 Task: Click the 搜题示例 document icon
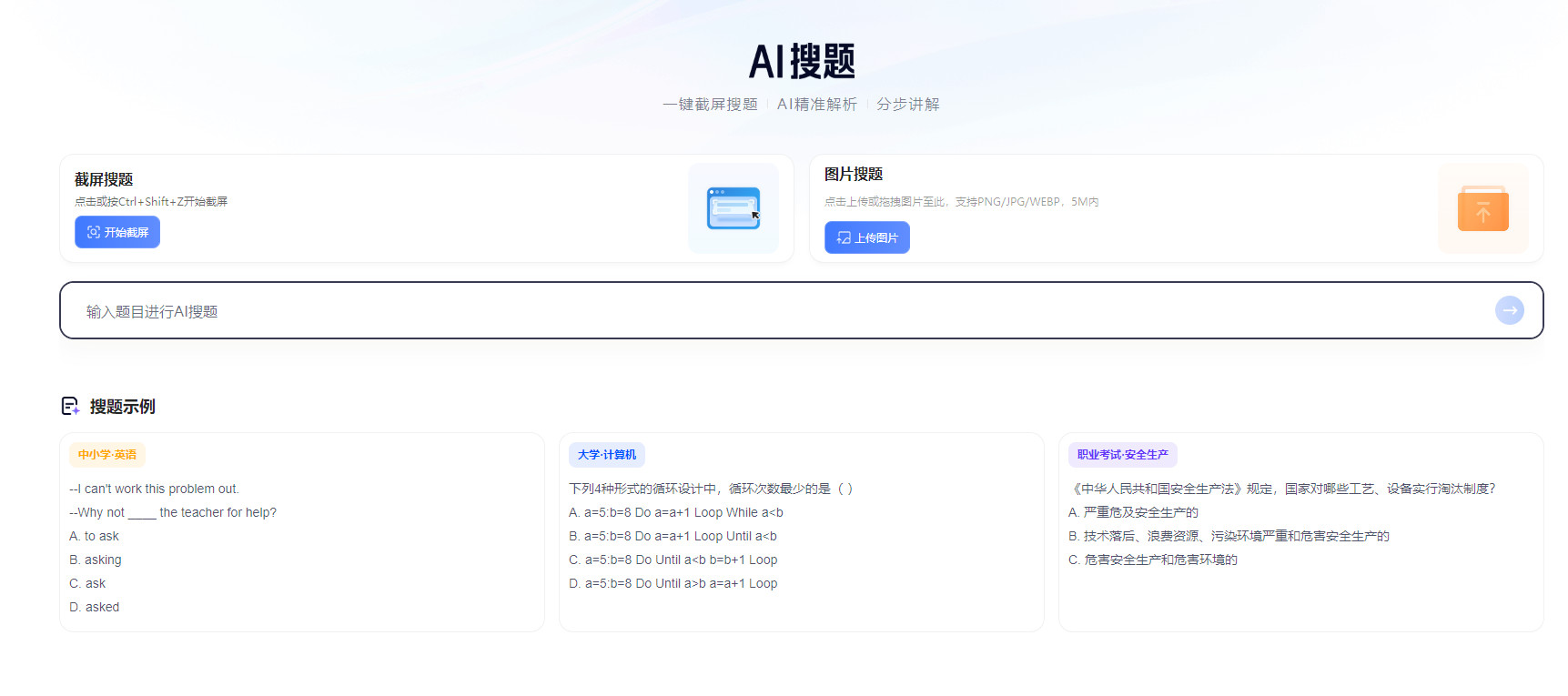70,406
